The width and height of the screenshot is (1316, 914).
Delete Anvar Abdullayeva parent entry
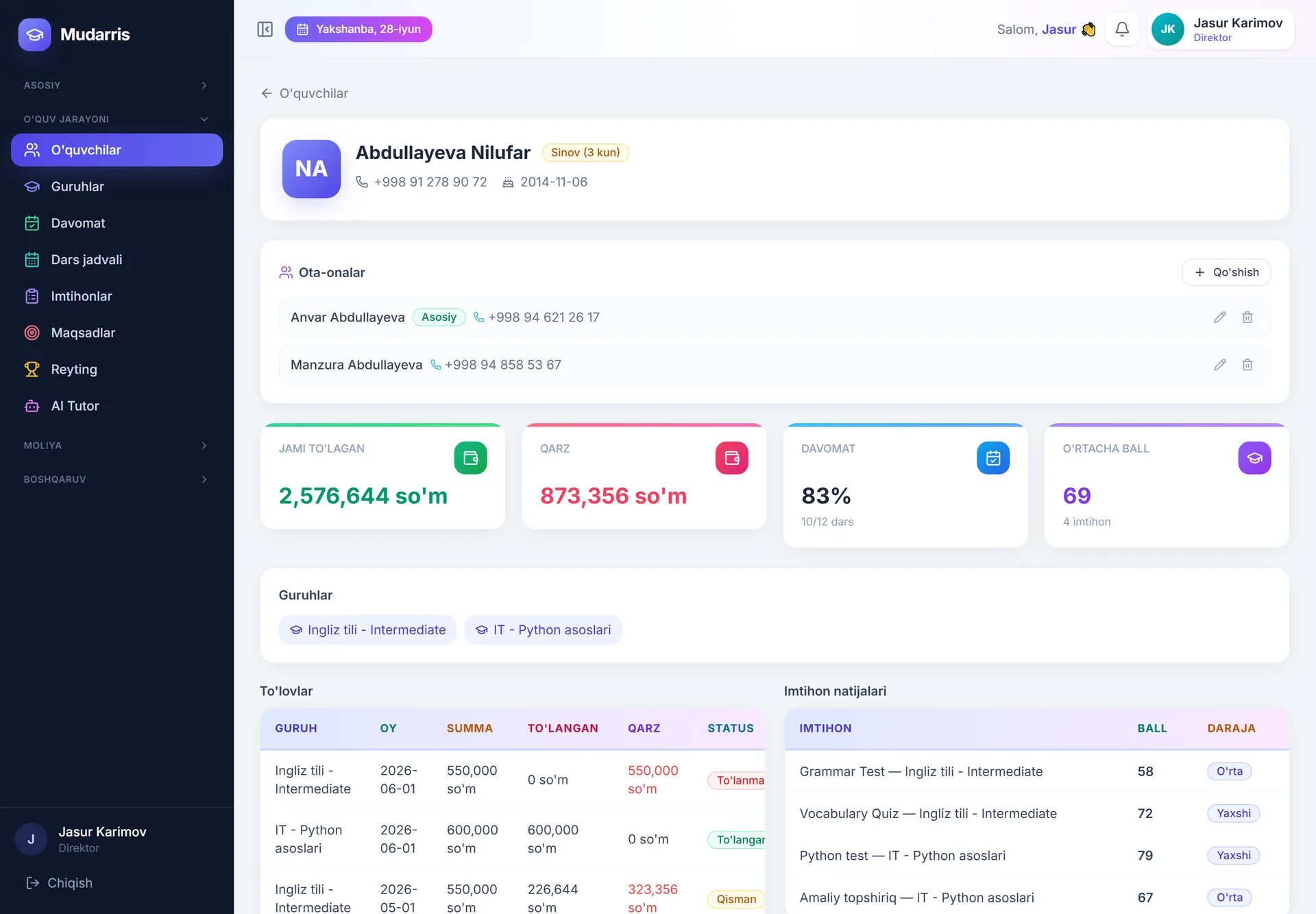click(x=1247, y=317)
